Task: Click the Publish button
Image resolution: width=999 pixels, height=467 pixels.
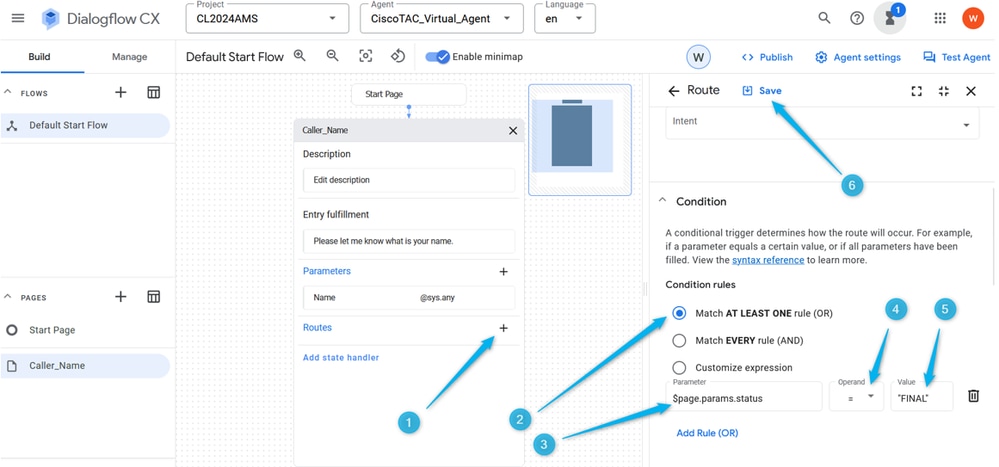Action: click(768, 57)
